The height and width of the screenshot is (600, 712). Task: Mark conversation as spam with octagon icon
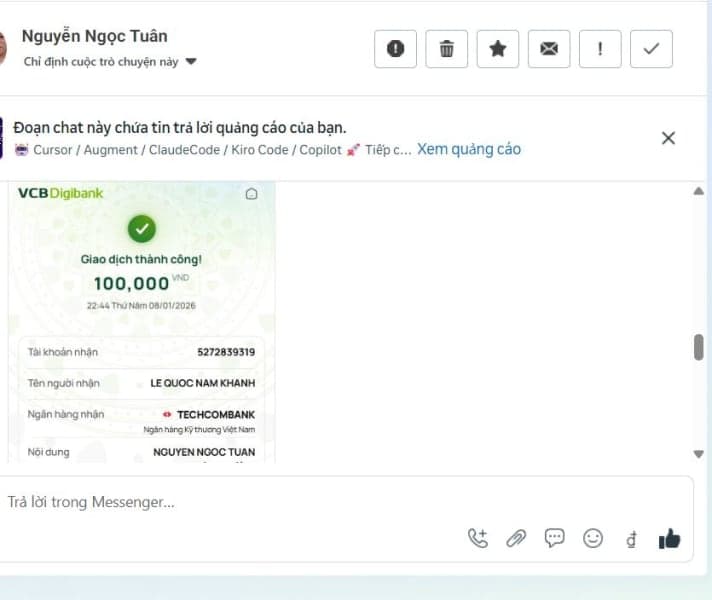click(x=395, y=49)
